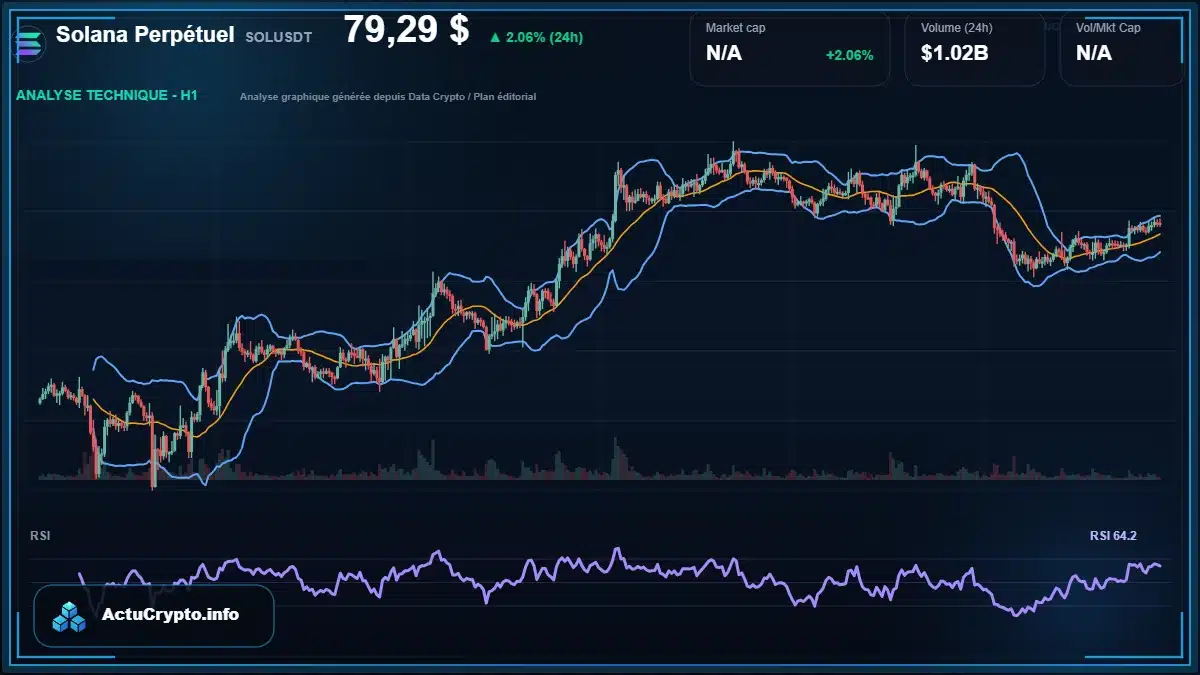Open the Vol/Mkt Cap card
Viewport: 1200px width, 675px height.
click(x=1123, y=49)
